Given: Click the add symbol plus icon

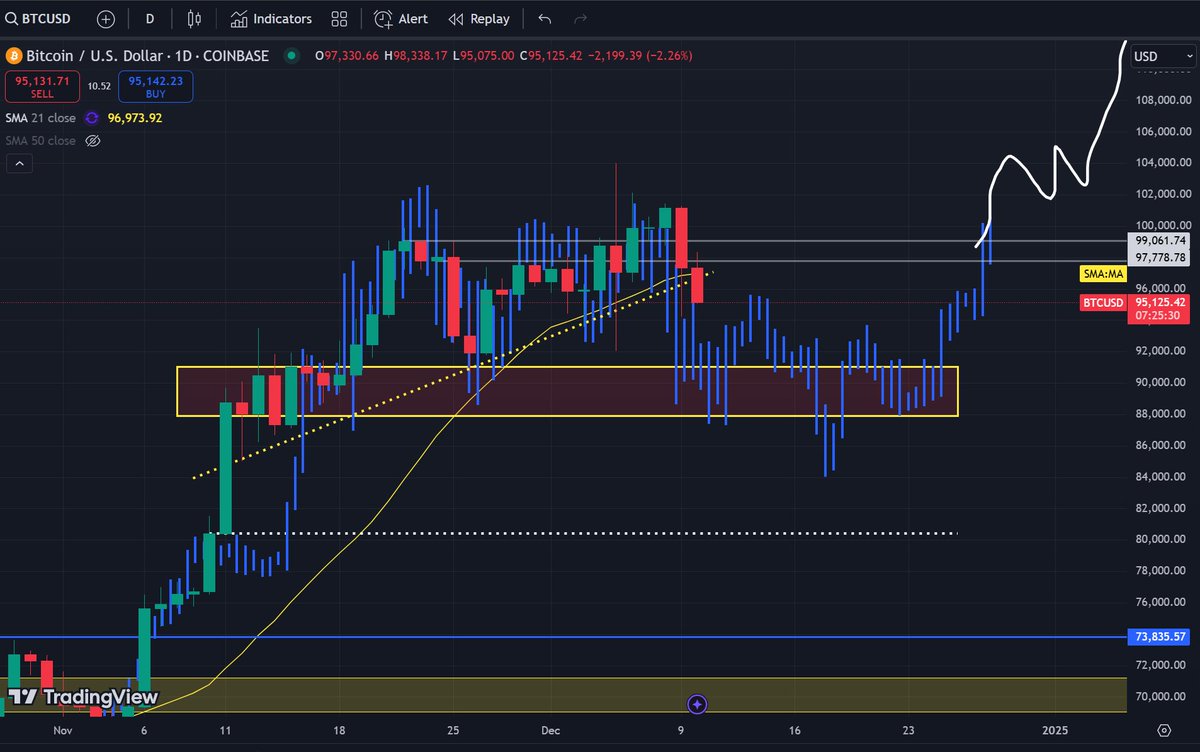Looking at the screenshot, I should [x=106, y=19].
